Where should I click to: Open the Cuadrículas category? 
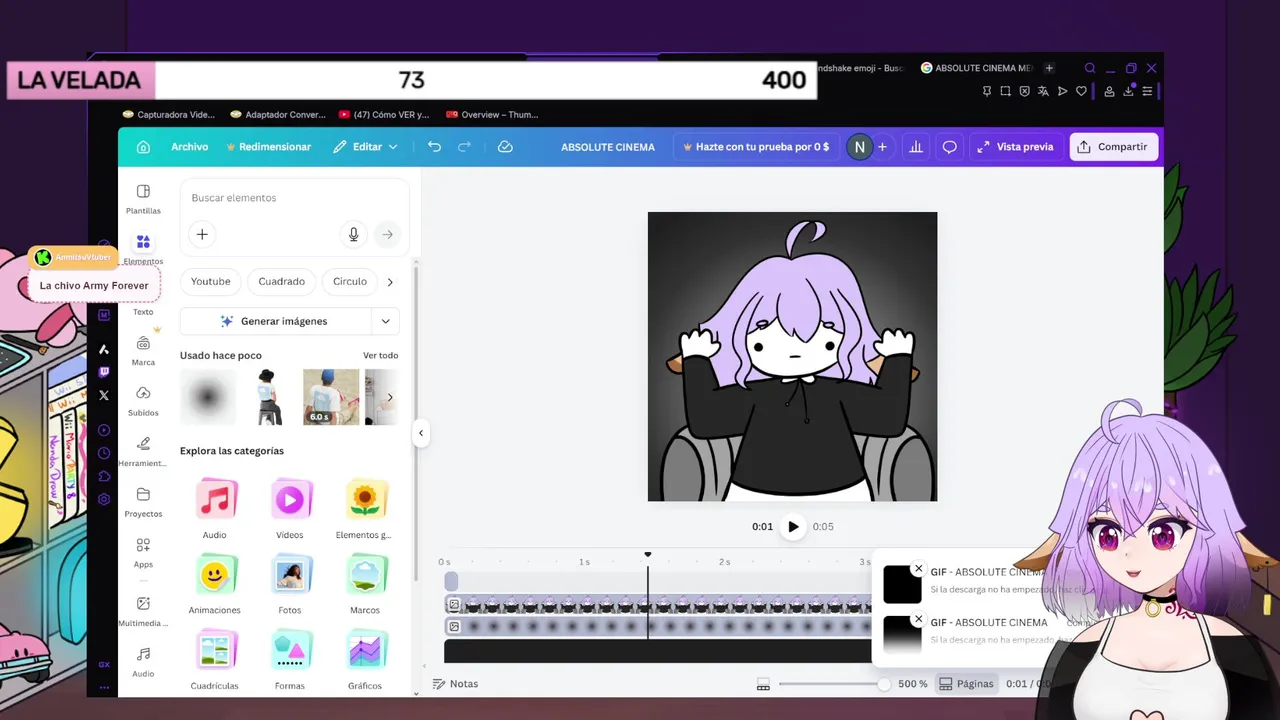click(215, 660)
